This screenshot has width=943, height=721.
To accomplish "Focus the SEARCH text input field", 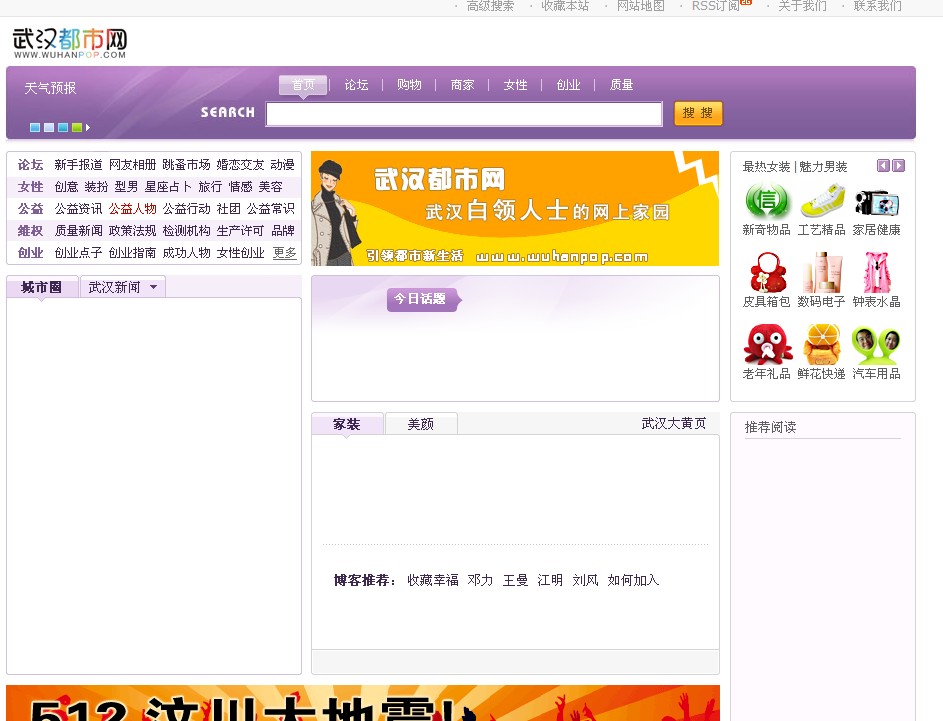I will tap(464, 114).
